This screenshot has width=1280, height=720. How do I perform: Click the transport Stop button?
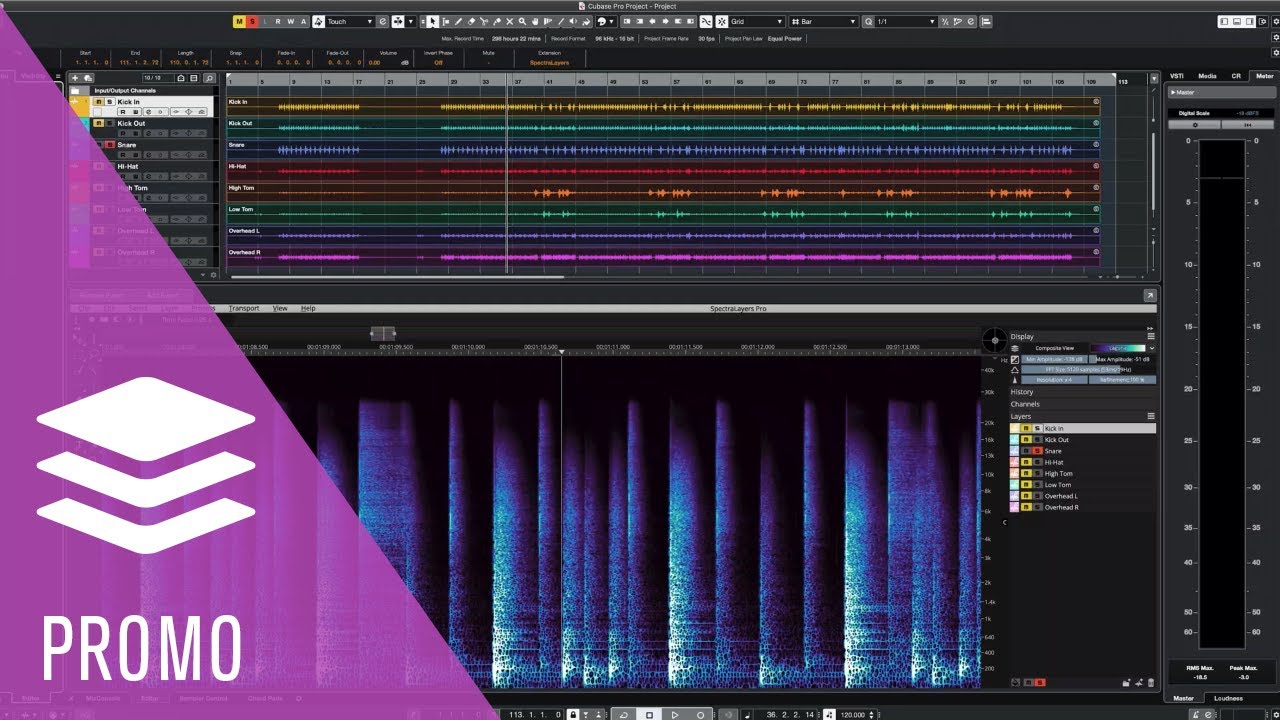pos(649,715)
